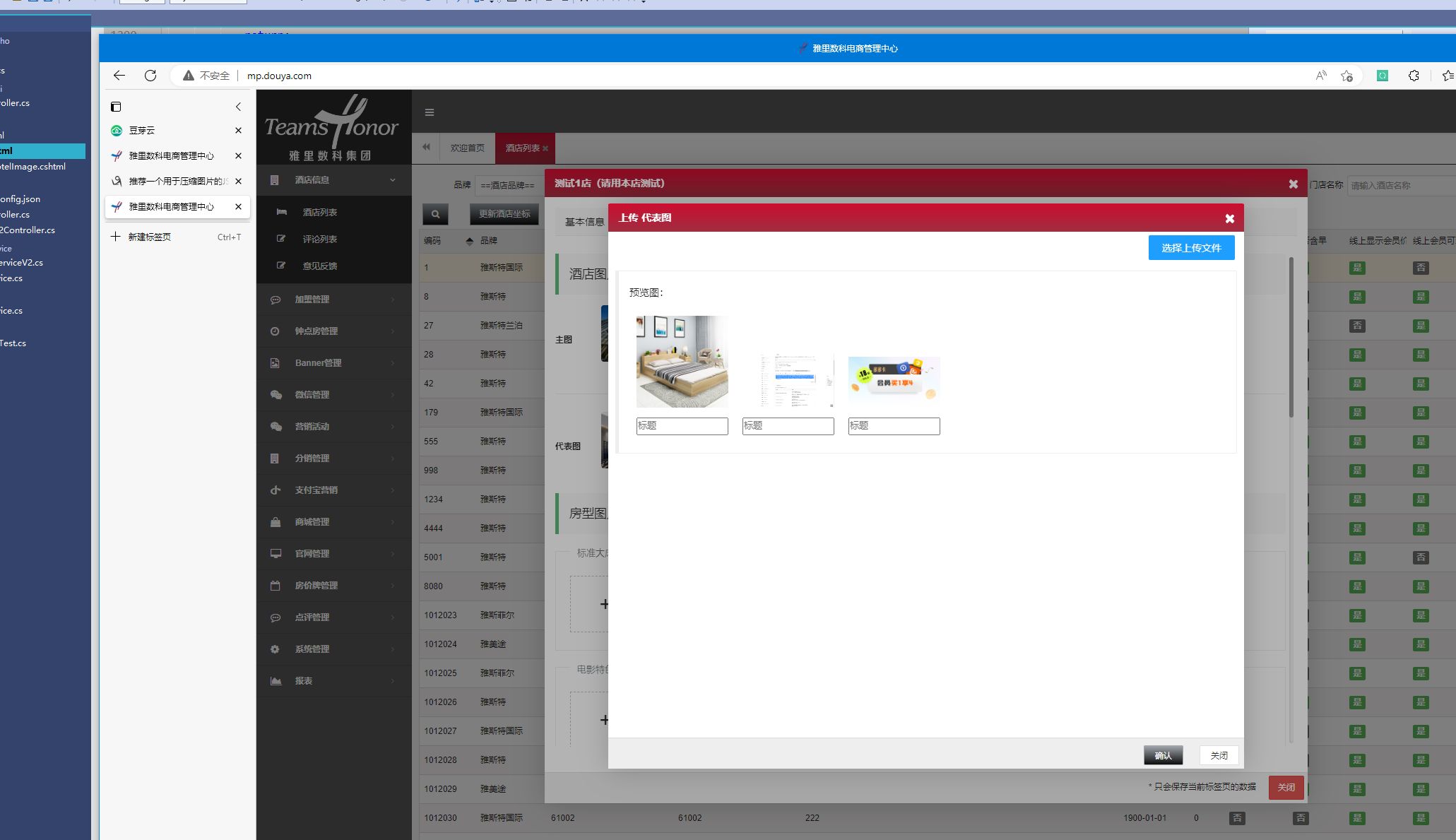Image resolution: width=1456 pixels, height=840 pixels.
Task: Open 评论列表 in sidebar menu
Action: click(319, 239)
